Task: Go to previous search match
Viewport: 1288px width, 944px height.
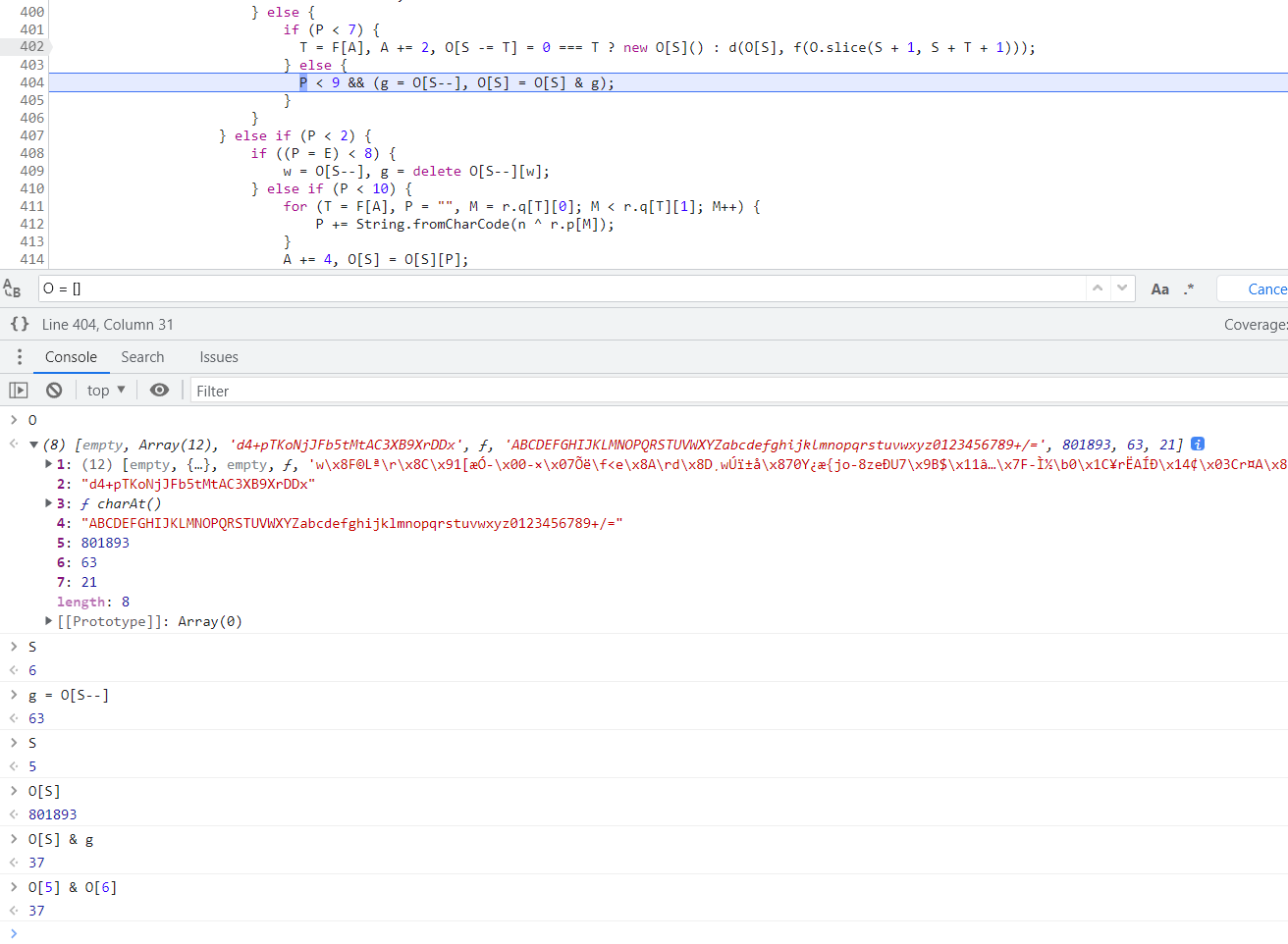Action: [1098, 288]
